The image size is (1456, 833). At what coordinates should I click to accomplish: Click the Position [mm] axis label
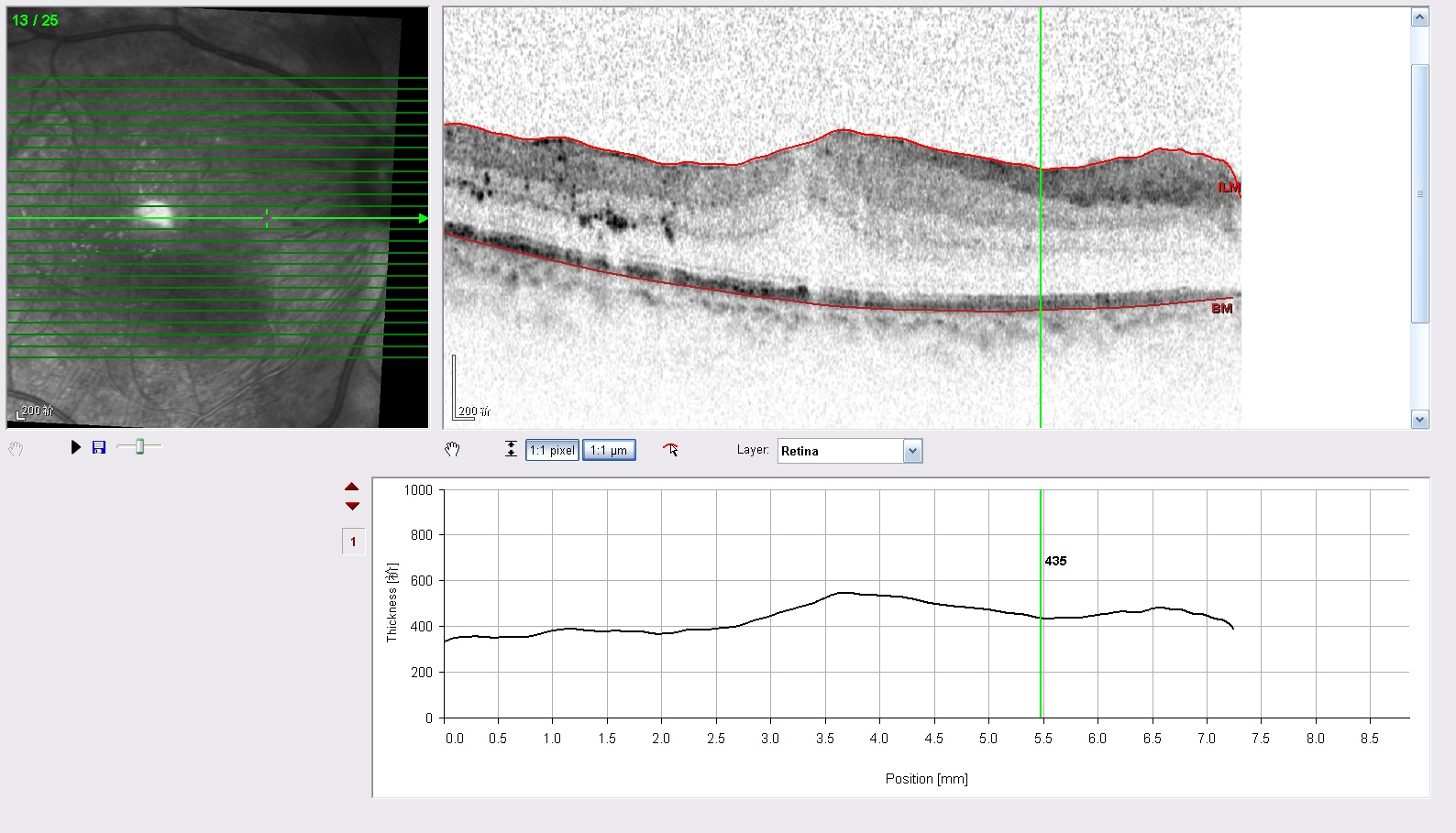[x=926, y=779]
